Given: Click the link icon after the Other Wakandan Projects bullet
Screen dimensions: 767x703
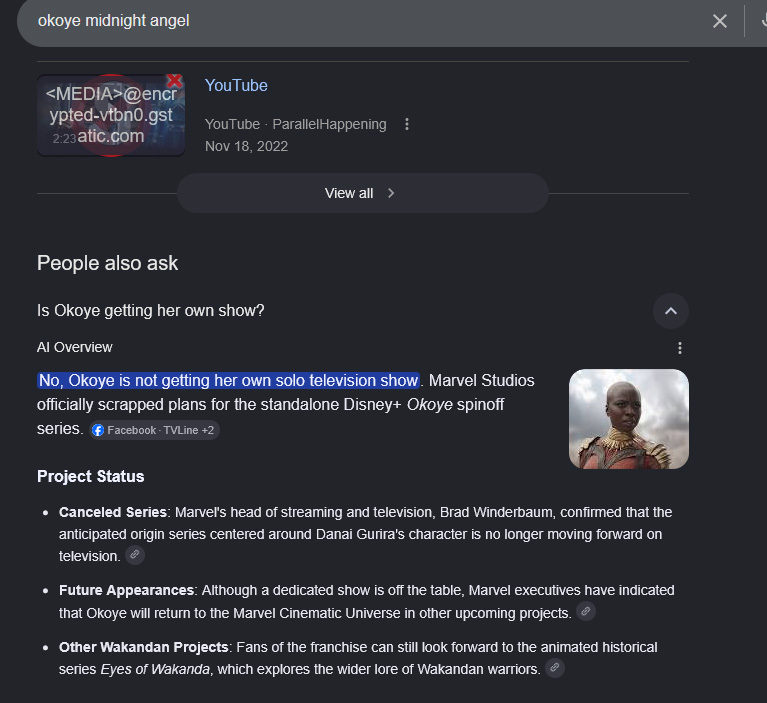Looking at the screenshot, I should pos(555,668).
